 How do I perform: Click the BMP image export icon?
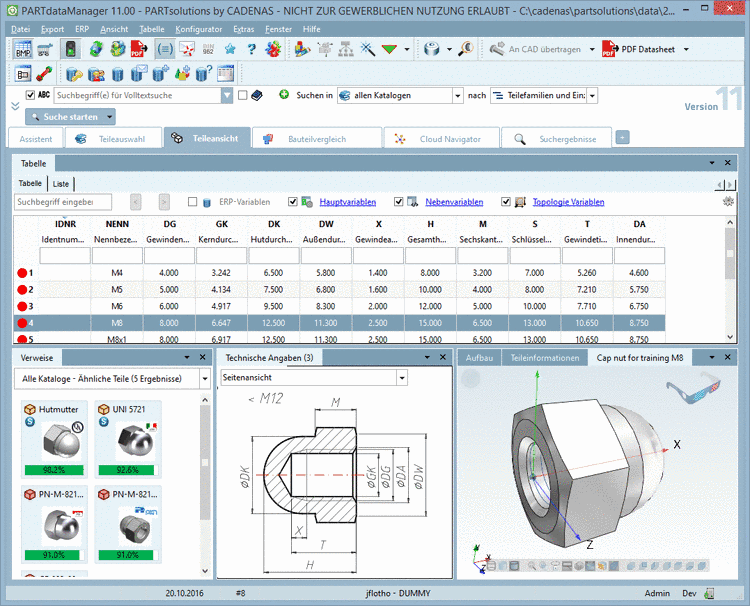(x=22, y=49)
